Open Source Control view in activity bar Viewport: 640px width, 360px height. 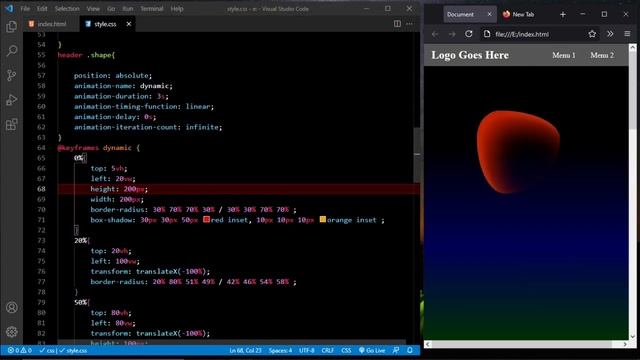click(11, 76)
